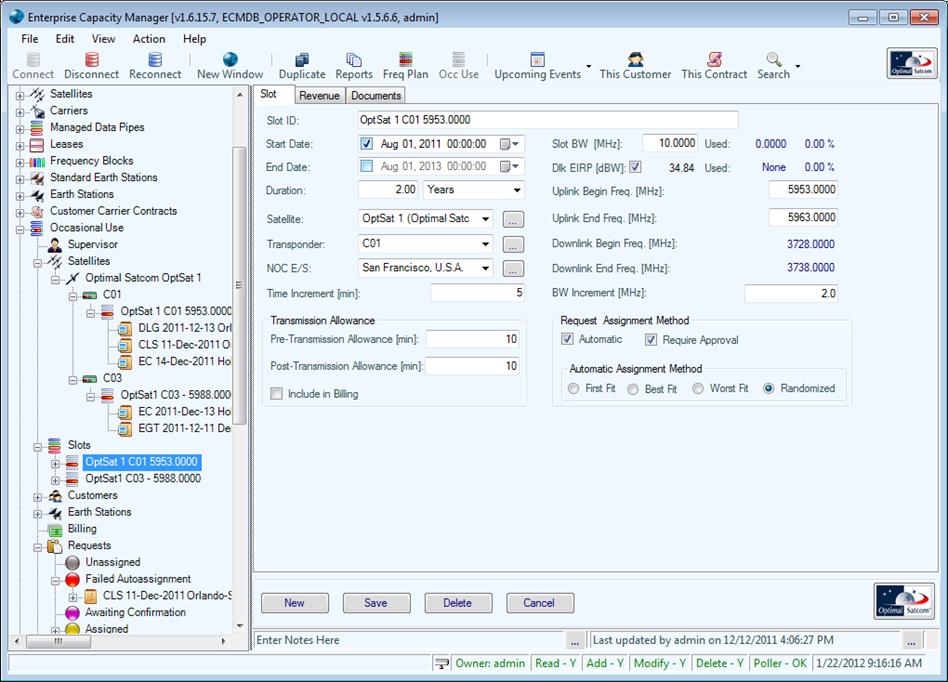This screenshot has width=948, height=682.
Task: Open the NOC E/S dropdown
Action: 485,268
